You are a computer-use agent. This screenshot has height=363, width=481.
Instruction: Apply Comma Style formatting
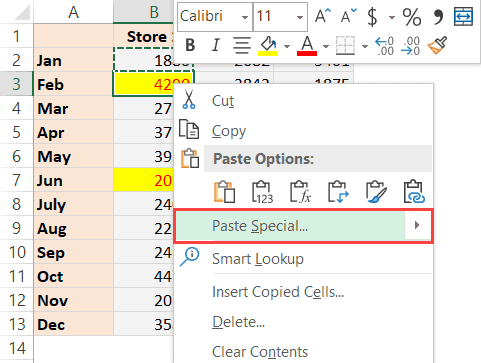coord(438,17)
